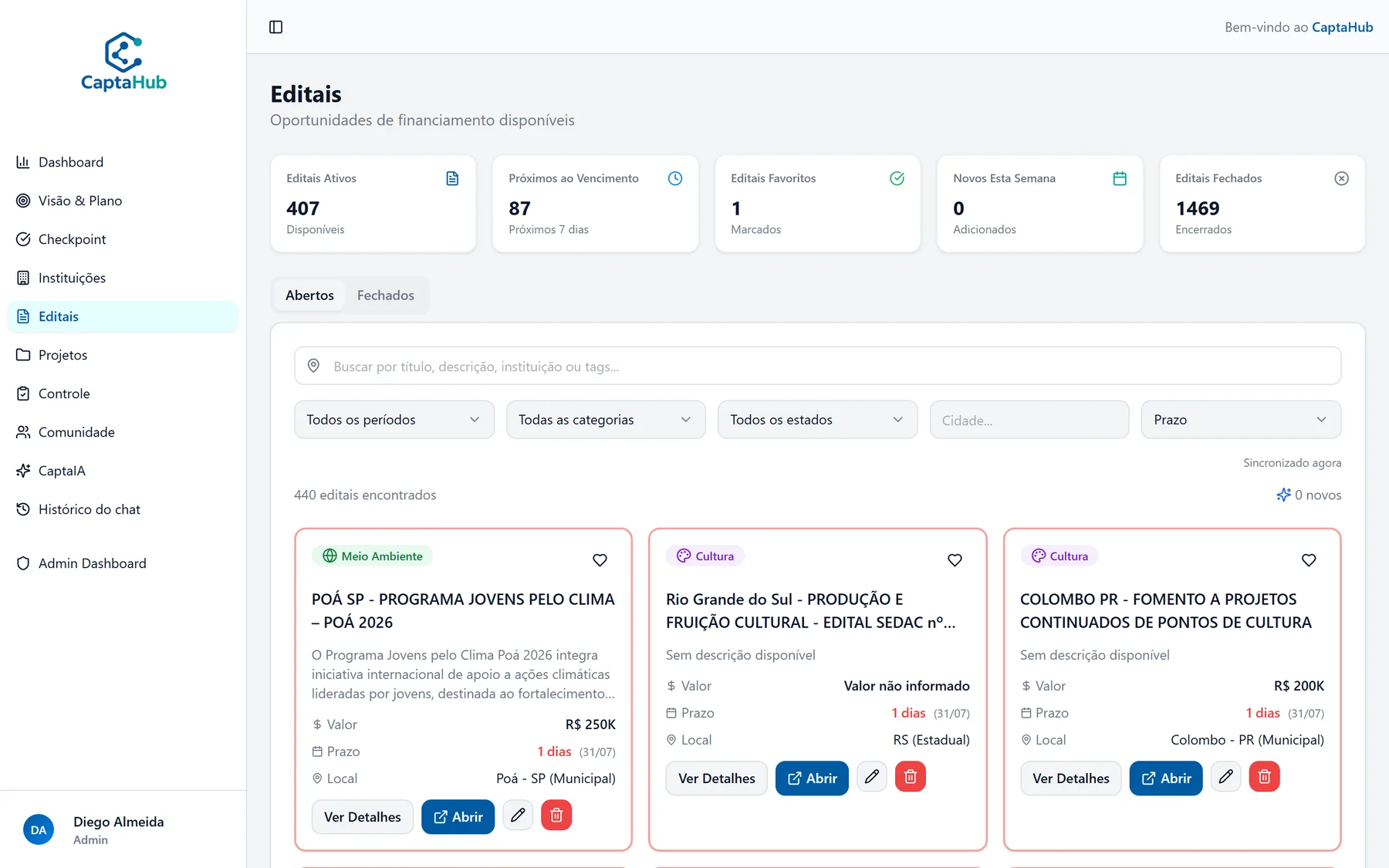This screenshot has height=868, width=1389.
Task: View Histórico do chat
Action: (123, 509)
